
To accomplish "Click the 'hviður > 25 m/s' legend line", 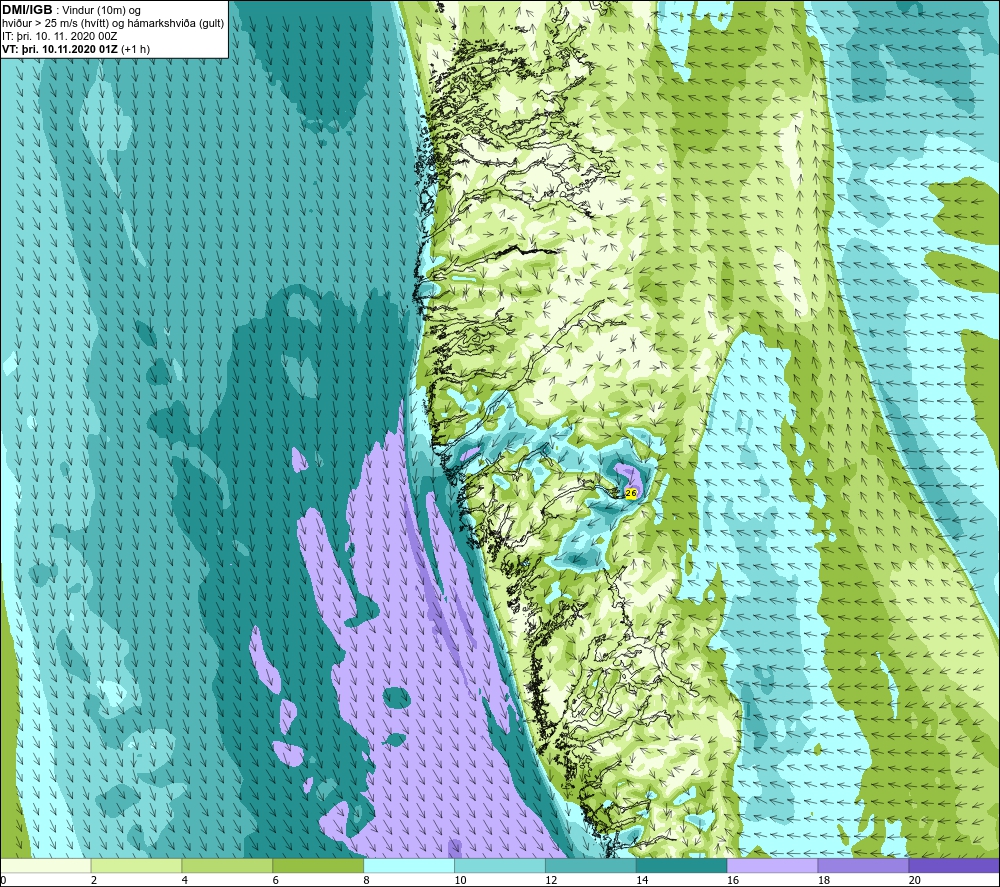I will pyautogui.click(x=113, y=23).
